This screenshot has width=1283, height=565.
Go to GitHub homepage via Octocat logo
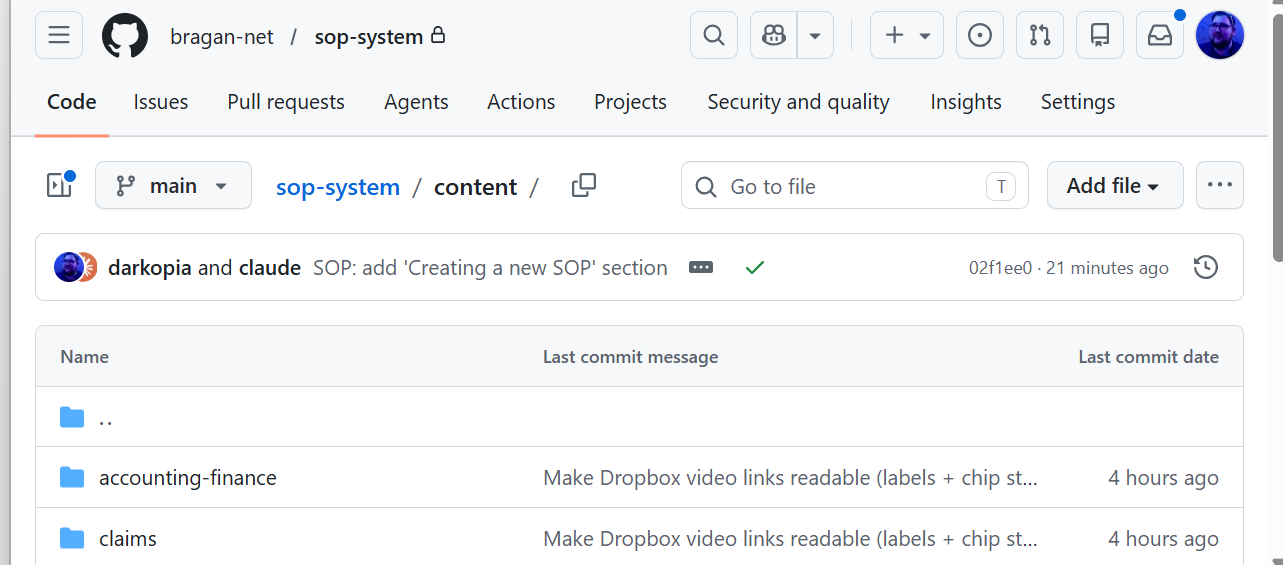click(125, 36)
